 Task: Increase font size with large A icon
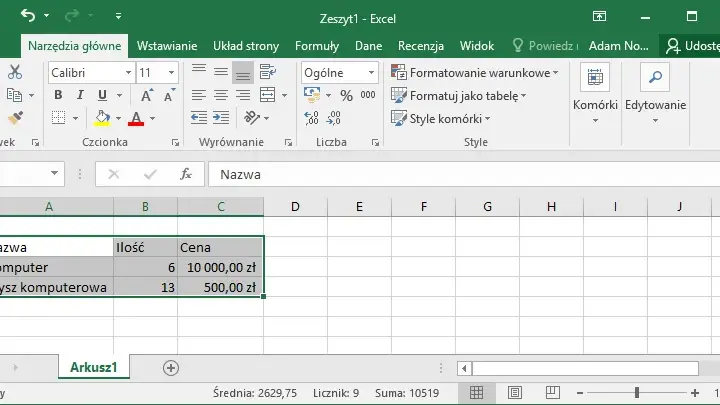click(146, 95)
